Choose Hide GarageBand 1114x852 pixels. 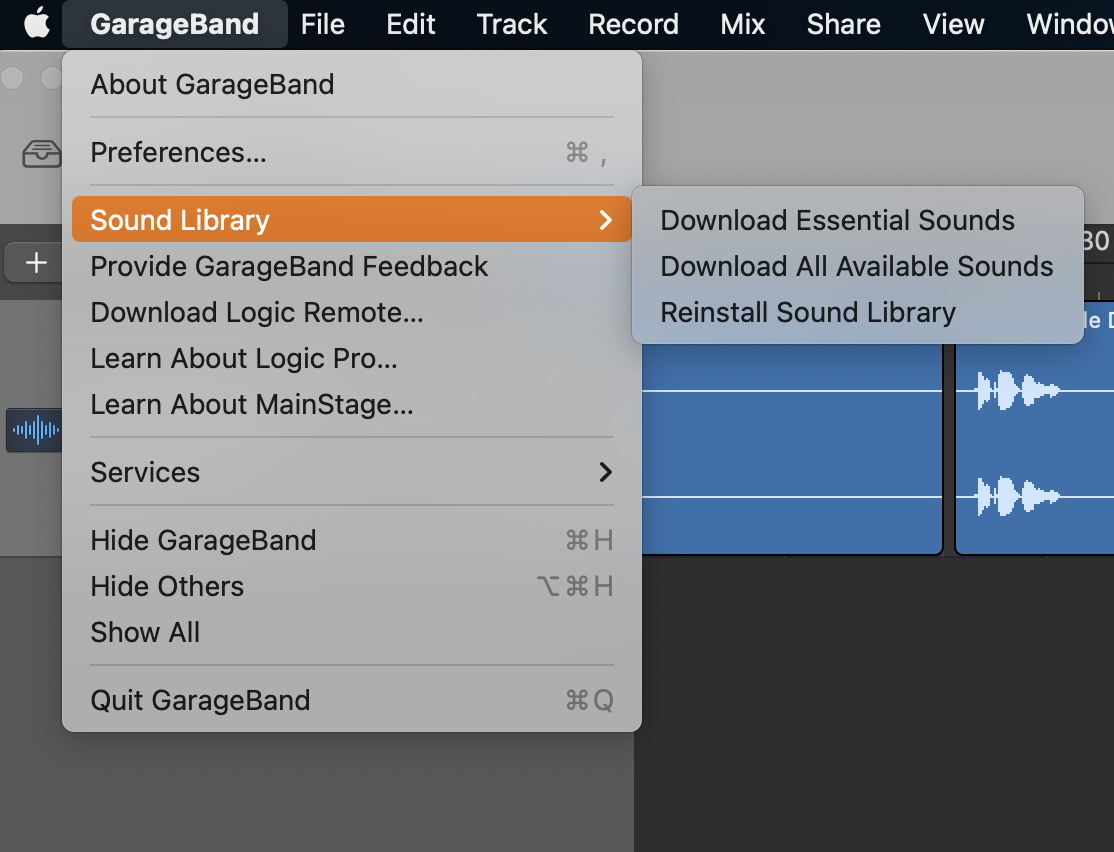[352, 541]
